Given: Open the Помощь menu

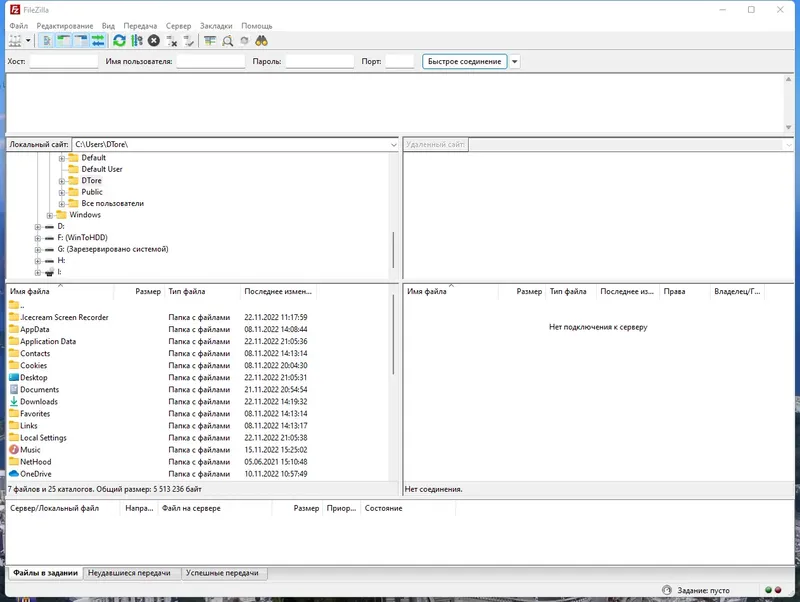Looking at the screenshot, I should pyautogui.click(x=257, y=26).
